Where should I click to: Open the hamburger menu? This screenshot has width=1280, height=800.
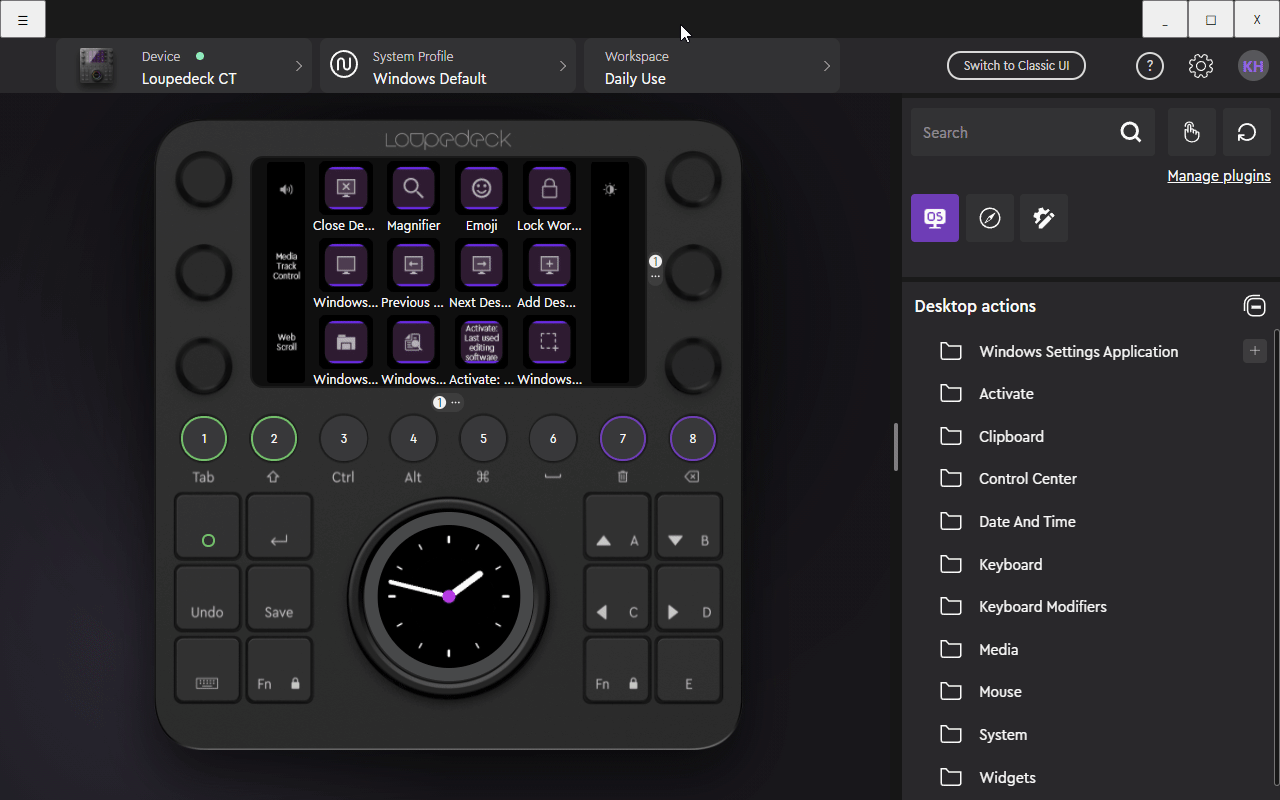point(23,19)
